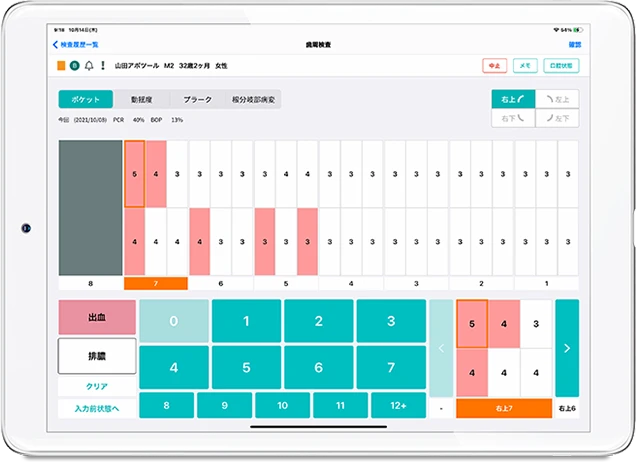The image size is (636, 462).
Task: Toggle the 出血 bleeding marker
Action: pyautogui.click(x=97, y=317)
